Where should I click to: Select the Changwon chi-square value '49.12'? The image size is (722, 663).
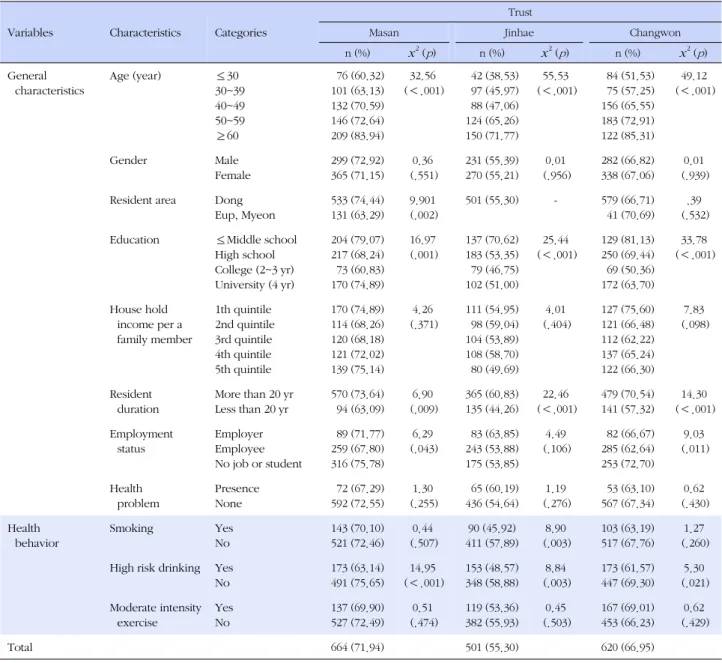coord(693,76)
